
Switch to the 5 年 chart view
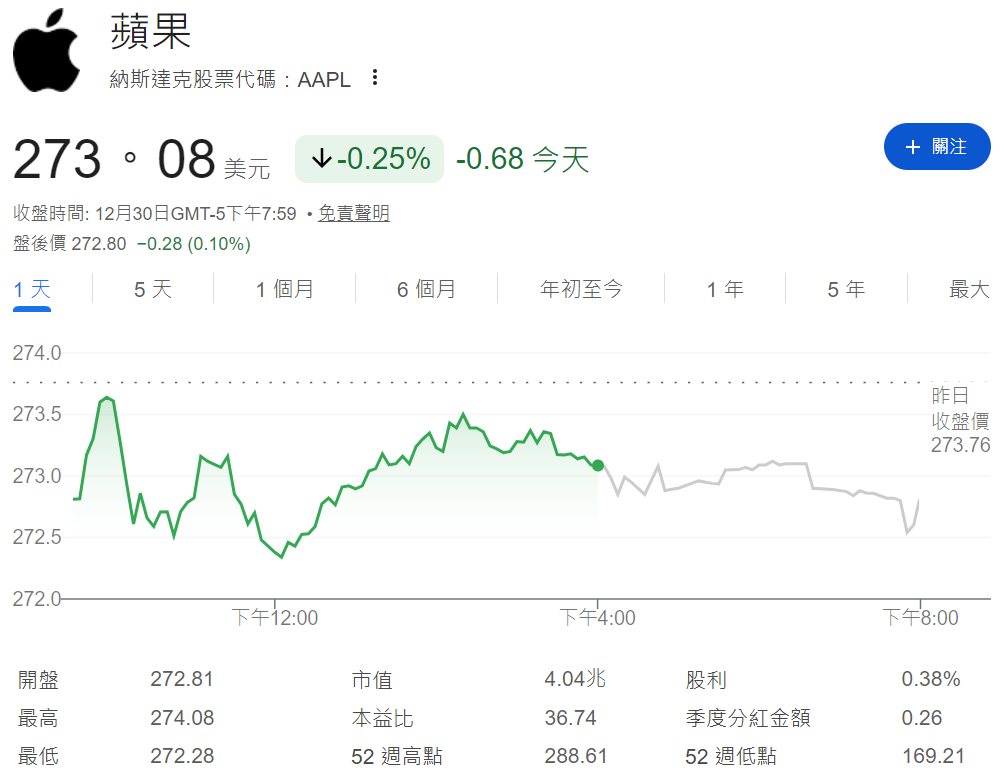tap(846, 289)
